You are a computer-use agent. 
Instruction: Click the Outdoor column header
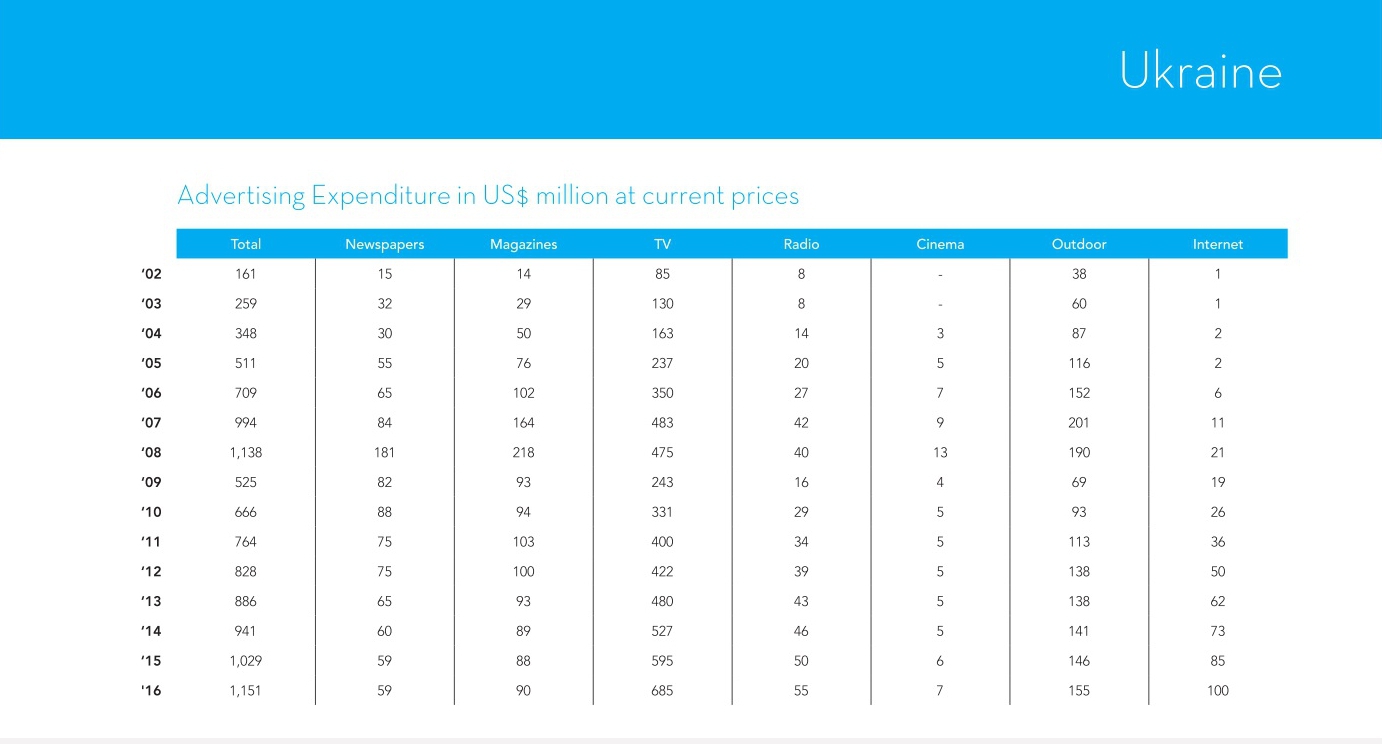pyautogui.click(x=1079, y=244)
